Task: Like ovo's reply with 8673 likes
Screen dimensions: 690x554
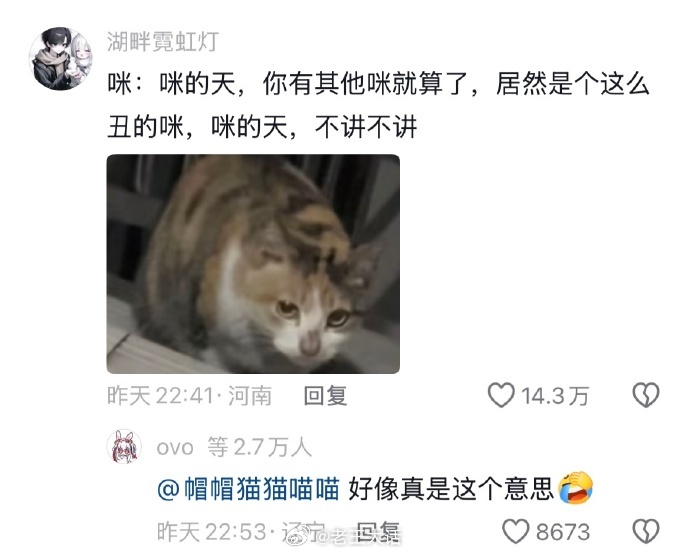Action: click(516, 531)
